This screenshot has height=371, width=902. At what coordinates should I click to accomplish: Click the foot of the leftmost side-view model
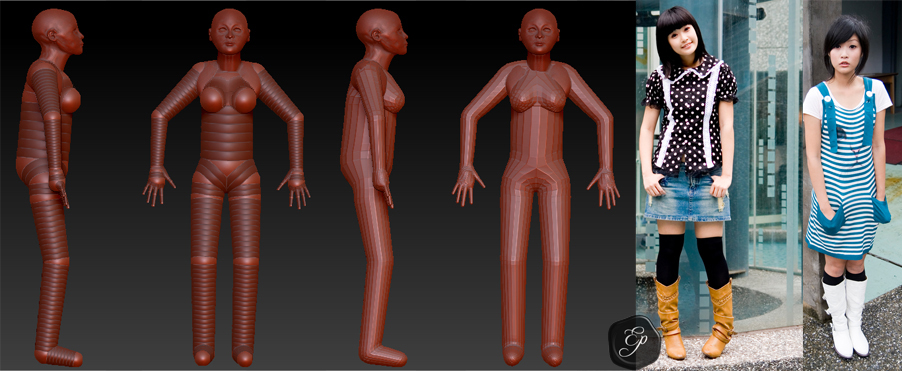59,355
